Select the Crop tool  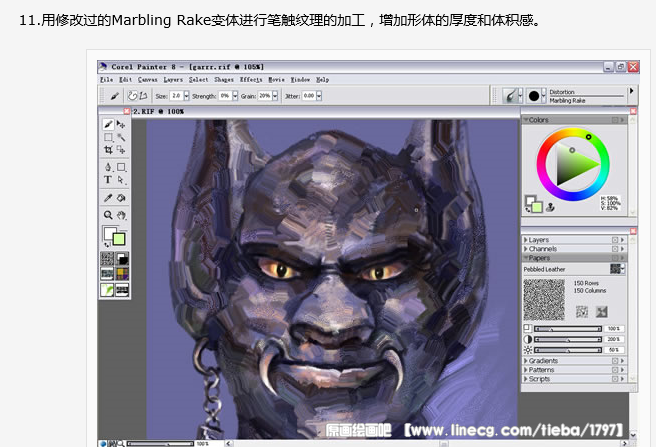[108, 150]
